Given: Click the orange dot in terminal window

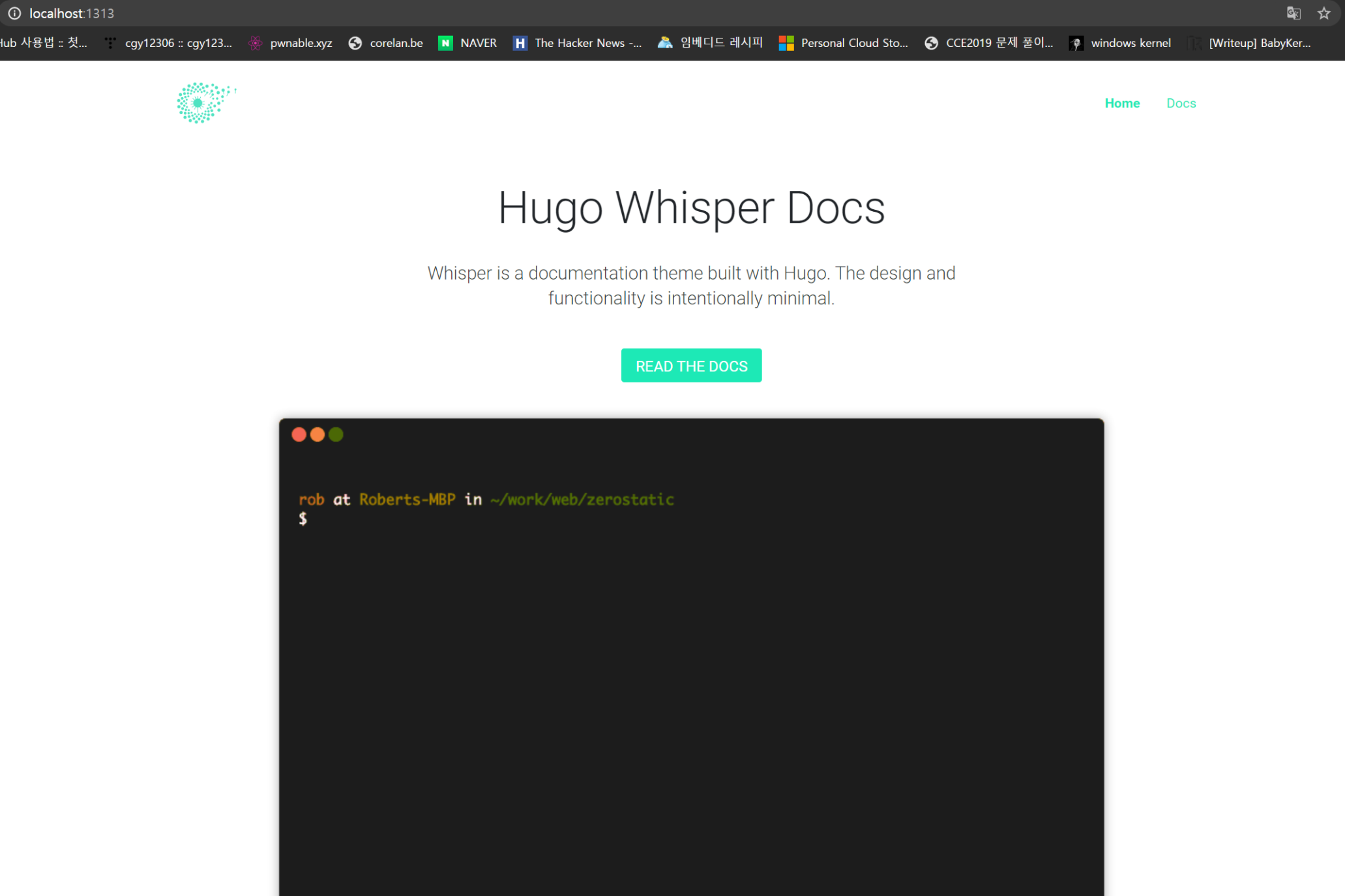Looking at the screenshot, I should [318, 435].
